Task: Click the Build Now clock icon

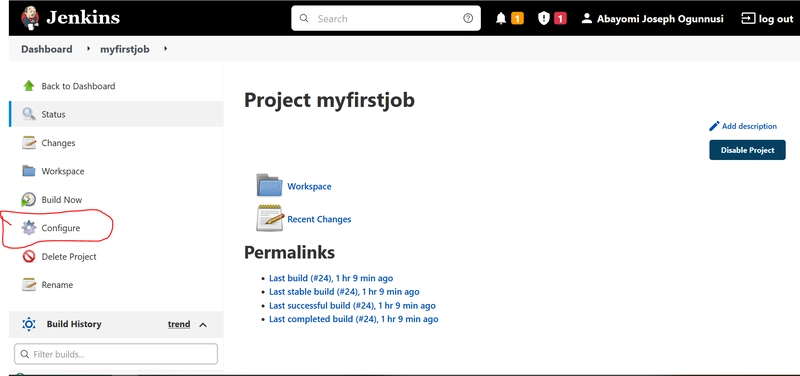Action: 29,199
